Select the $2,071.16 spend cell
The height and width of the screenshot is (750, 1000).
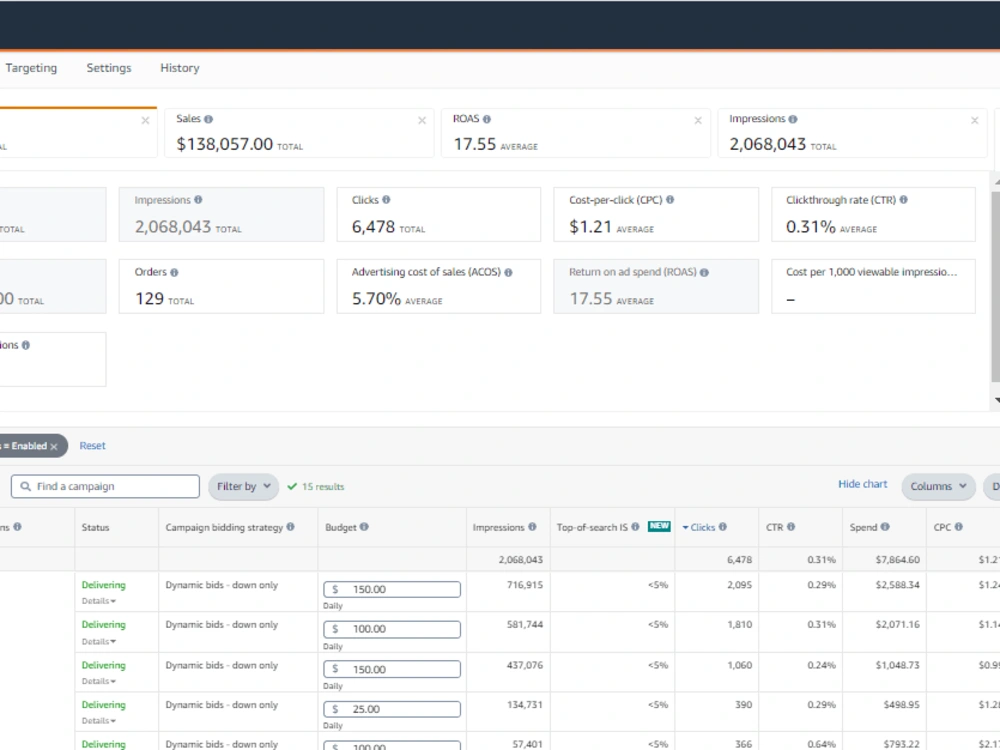897,624
